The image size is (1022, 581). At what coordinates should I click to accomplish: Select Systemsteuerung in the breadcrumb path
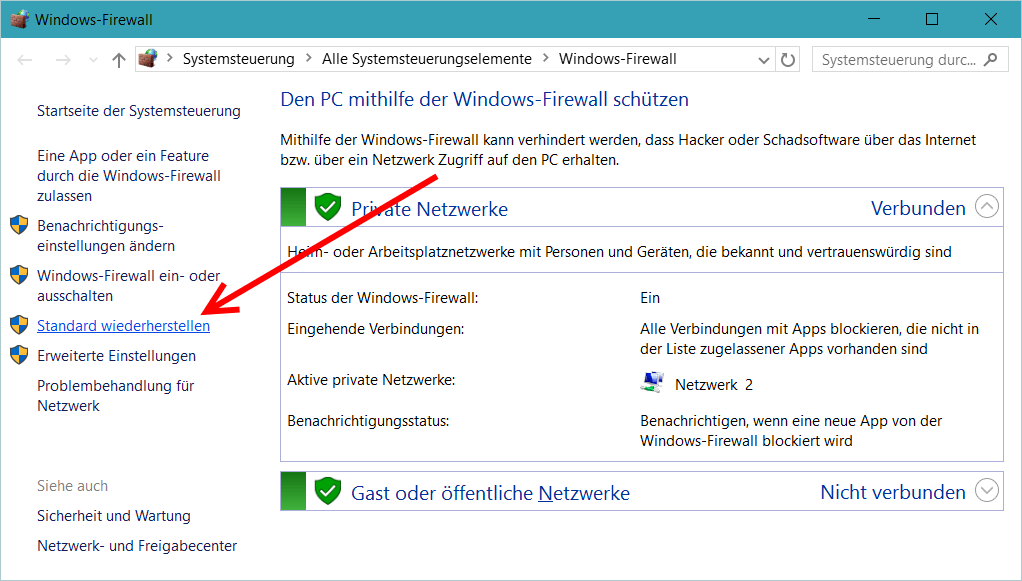pyautogui.click(x=239, y=59)
